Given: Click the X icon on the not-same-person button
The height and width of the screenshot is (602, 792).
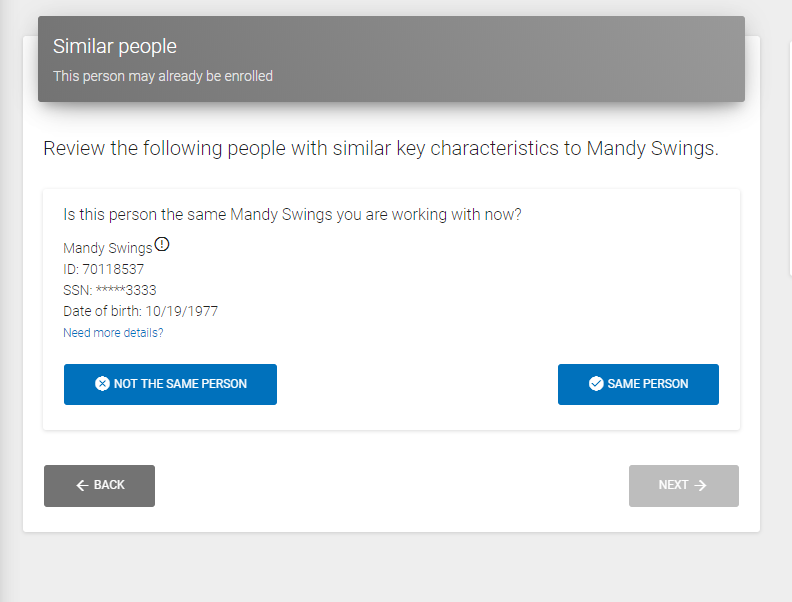Looking at the screenshot, I should [x=102, y=384].
